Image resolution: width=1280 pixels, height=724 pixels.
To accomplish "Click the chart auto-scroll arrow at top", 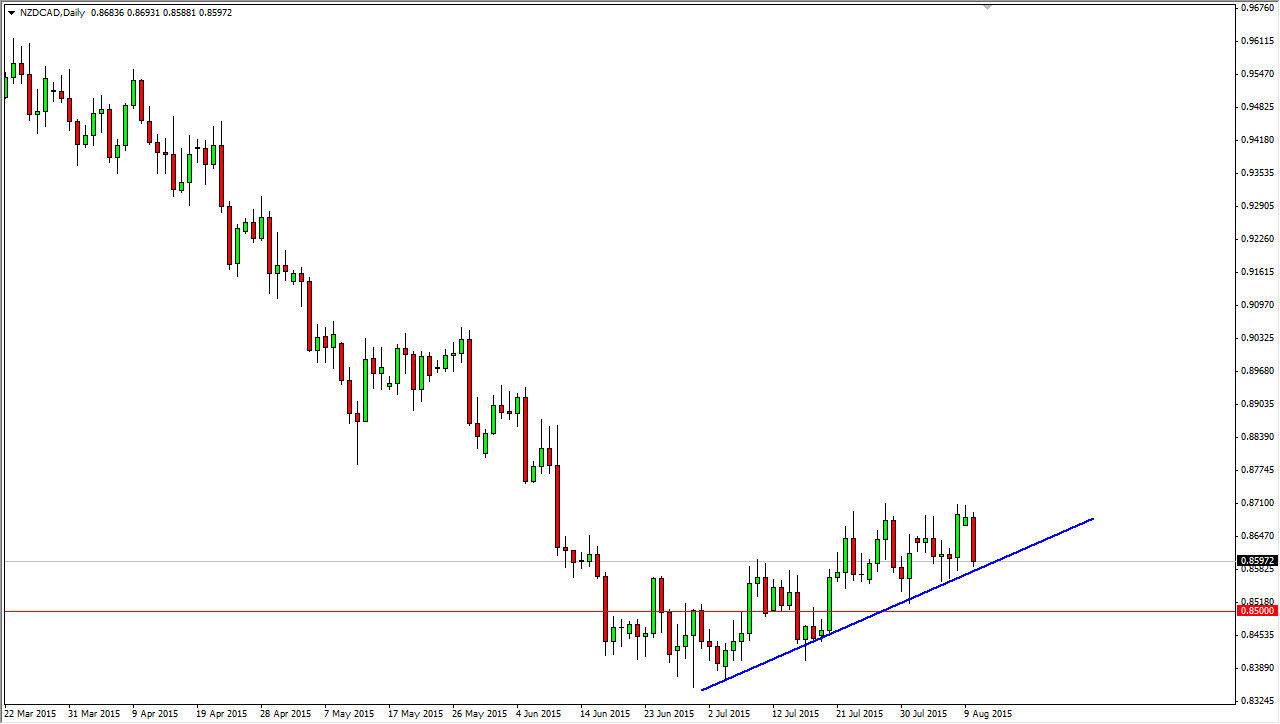I will coord(990,8).
